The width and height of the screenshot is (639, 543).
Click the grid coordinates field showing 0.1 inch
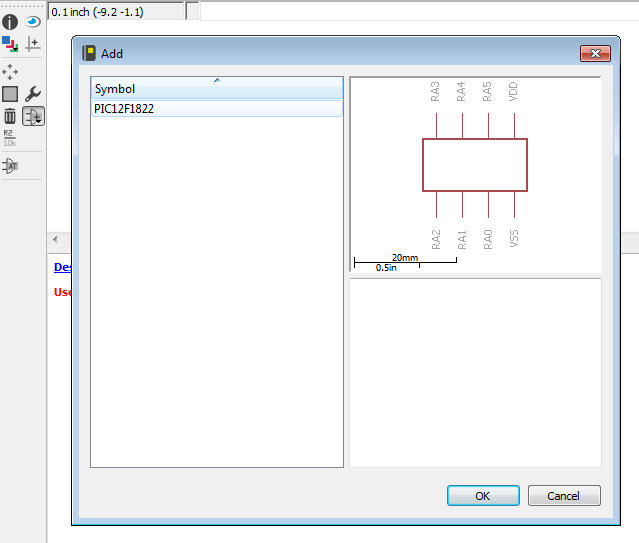pyautogui.click(x=116, y=12)
